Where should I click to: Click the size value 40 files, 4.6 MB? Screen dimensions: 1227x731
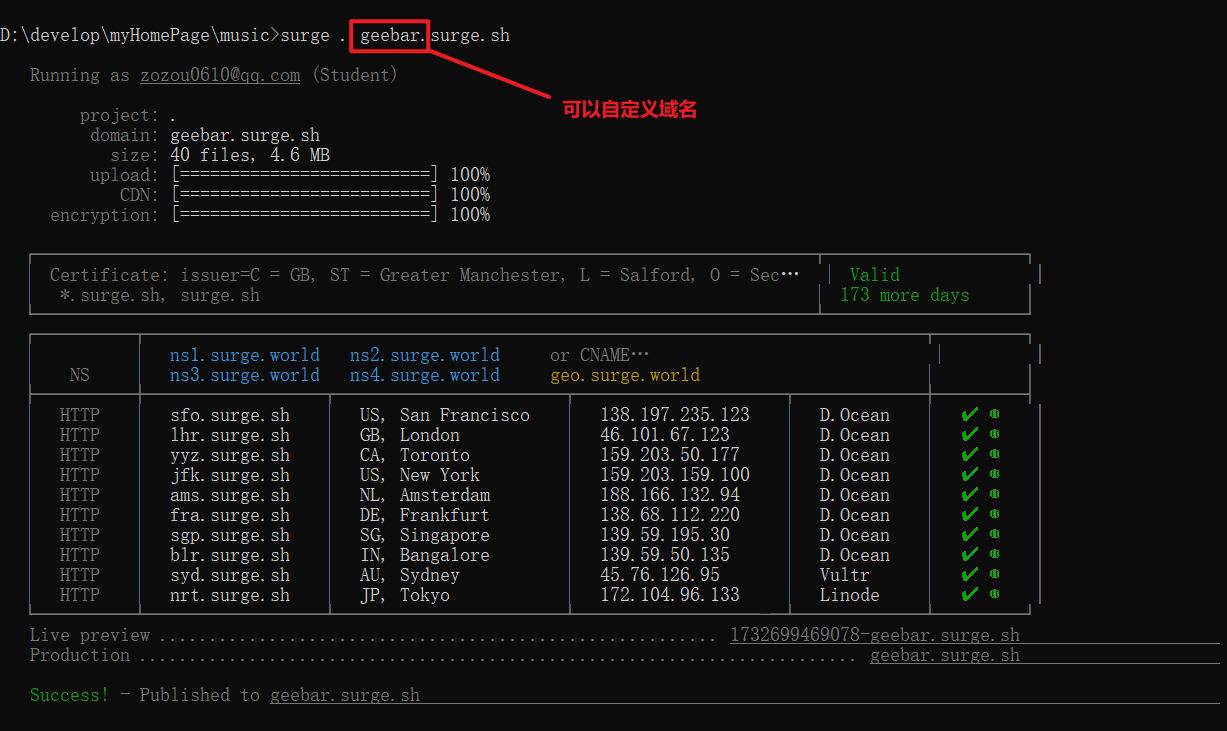coord(250,155)
